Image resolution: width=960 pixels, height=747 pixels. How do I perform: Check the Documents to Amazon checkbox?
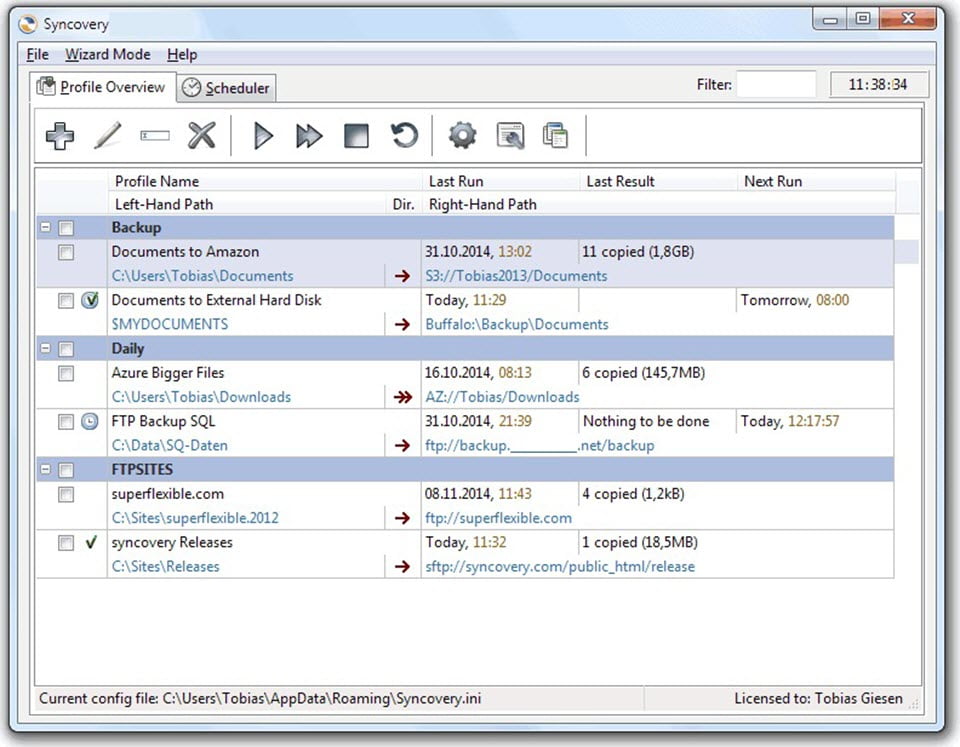(x=66, y=252)
